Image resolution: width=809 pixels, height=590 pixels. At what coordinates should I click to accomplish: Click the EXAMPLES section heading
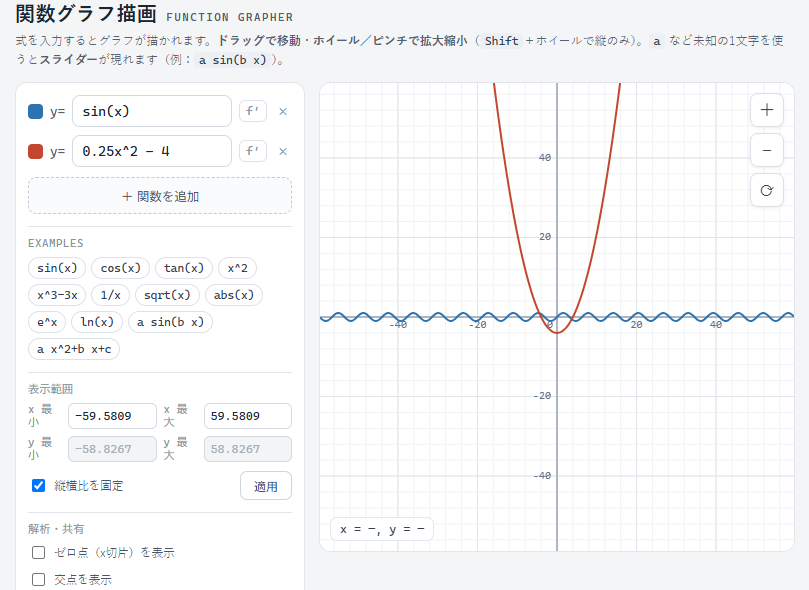pyautogui.click(x=56, y=243)
